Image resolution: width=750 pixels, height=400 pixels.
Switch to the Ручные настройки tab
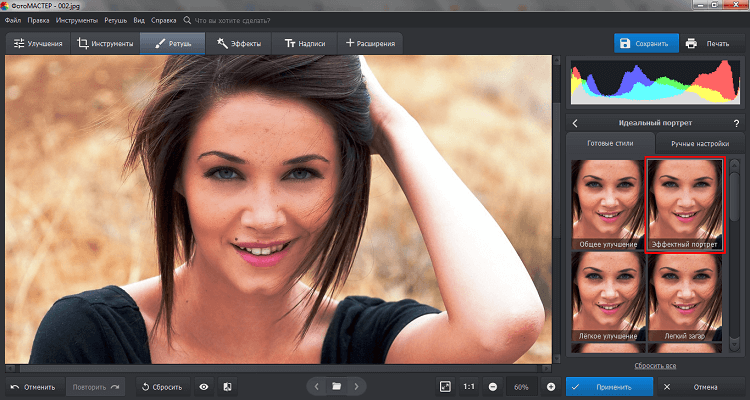(700, 144)
